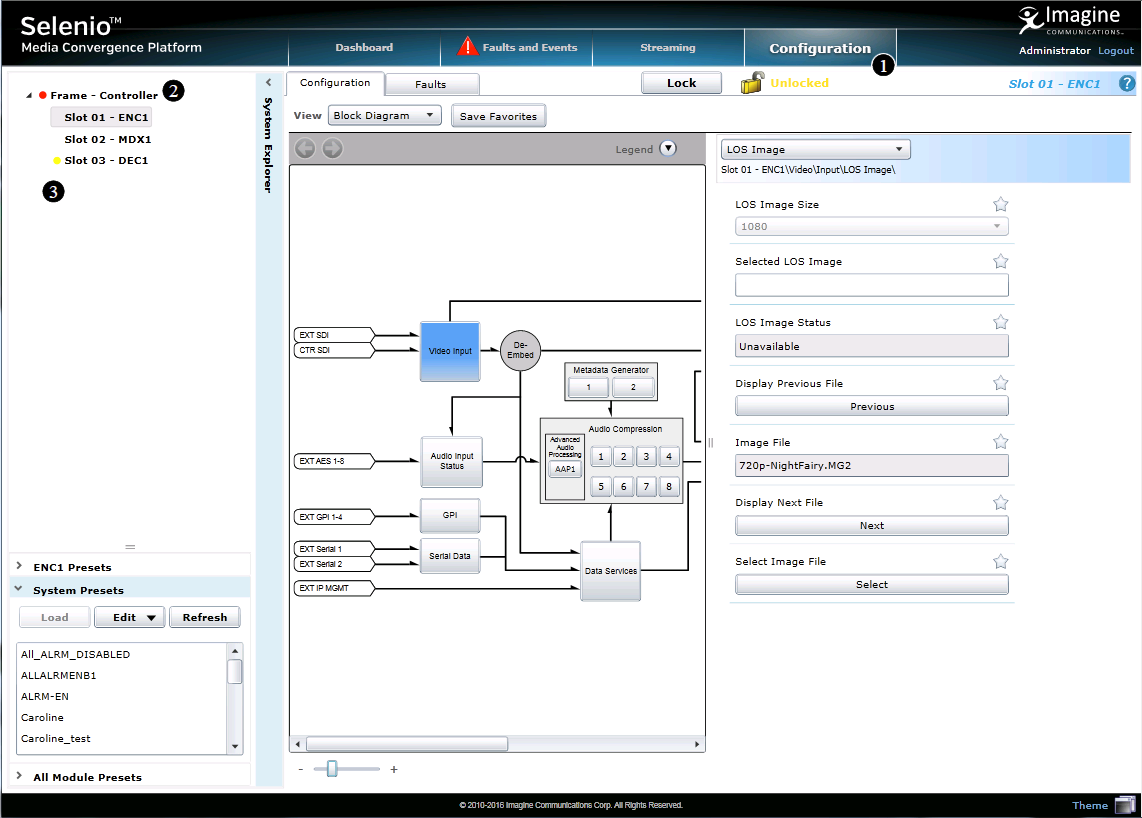This screenshot has height=818, width=1142.
Task: Favorite the Select Image File star
Action: pyautogui.click(x=1001, y=562)
